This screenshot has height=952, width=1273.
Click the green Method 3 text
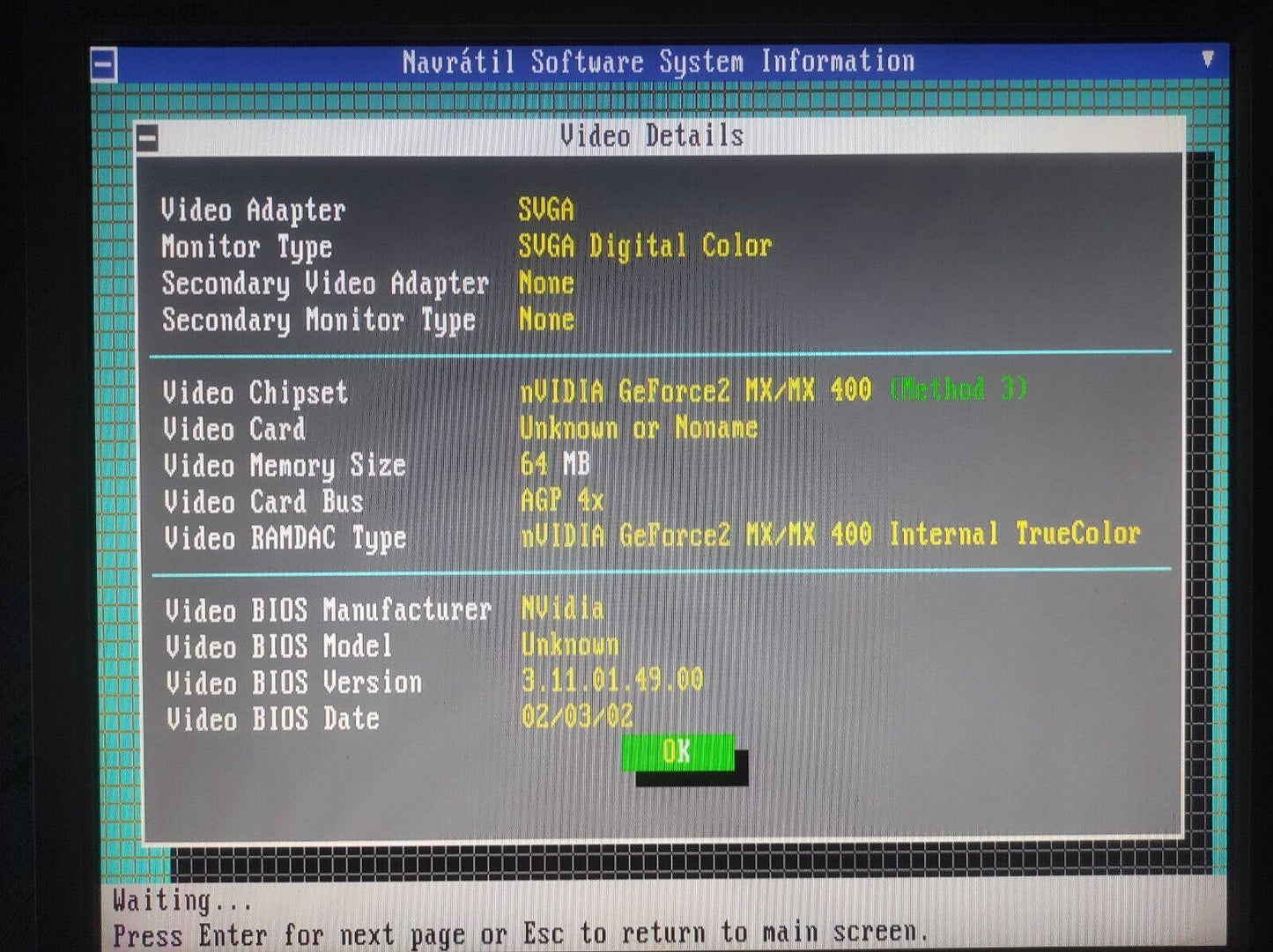pyautogui.click(x=958, y=388)
